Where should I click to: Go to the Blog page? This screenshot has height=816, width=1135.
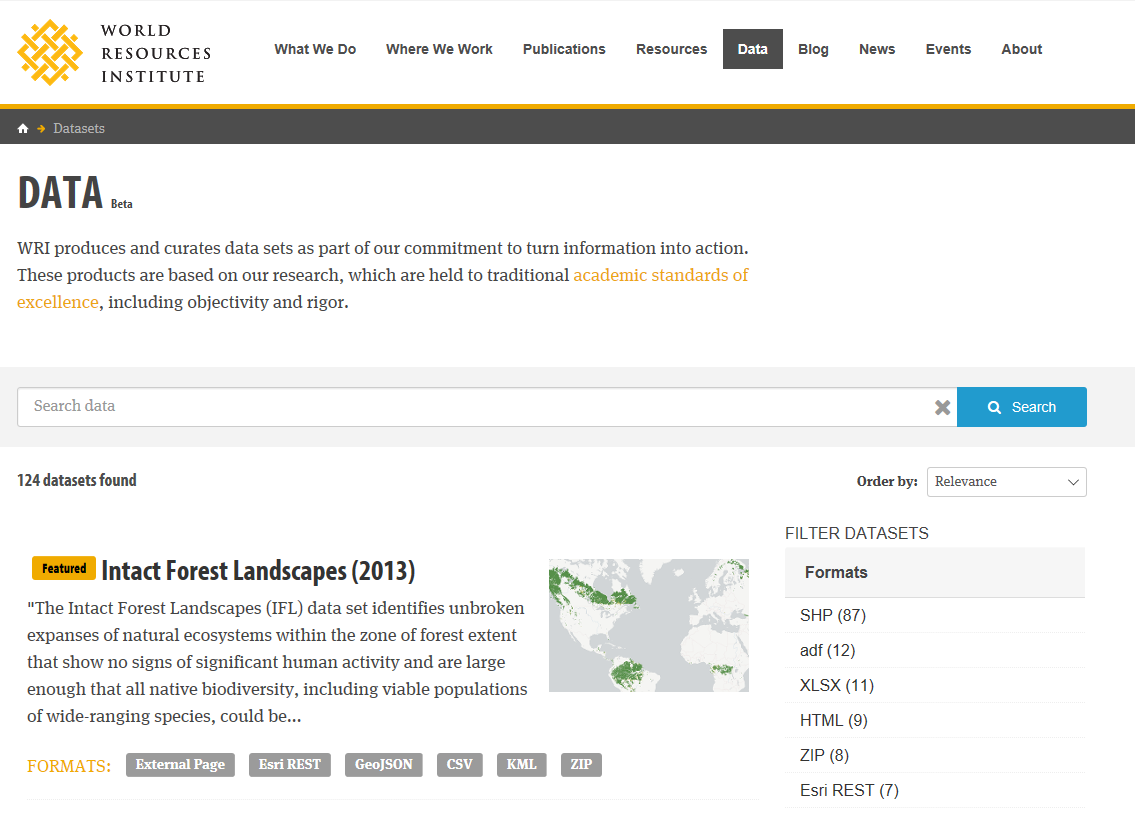(x=813, y=49)
